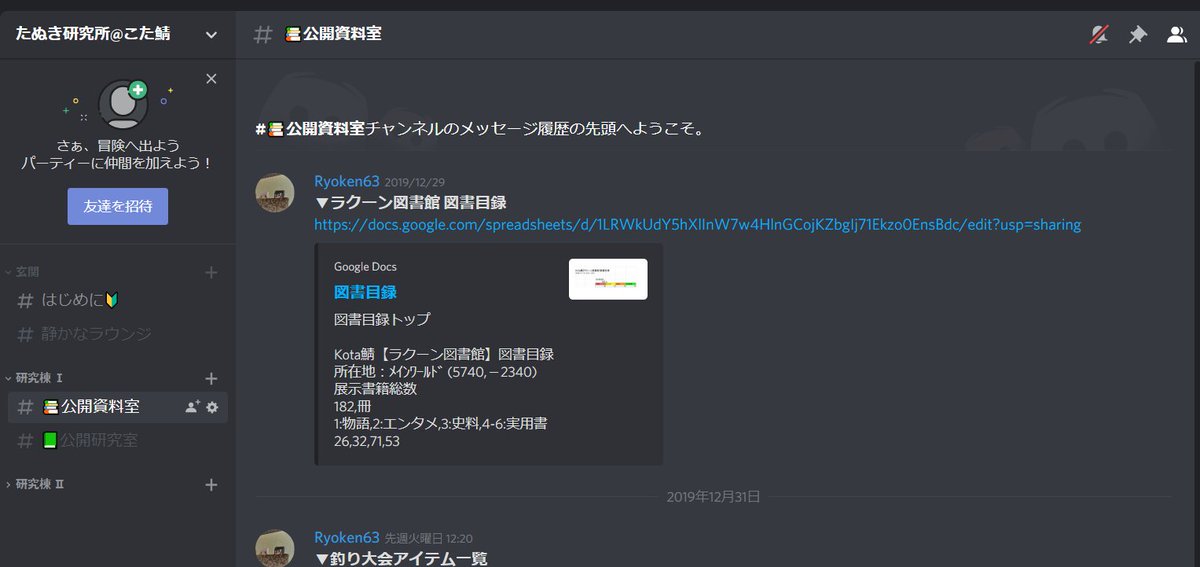Open Ryoken63 avatar on 釣り大会 message
1200x567 pixels.
coord(275,548)
